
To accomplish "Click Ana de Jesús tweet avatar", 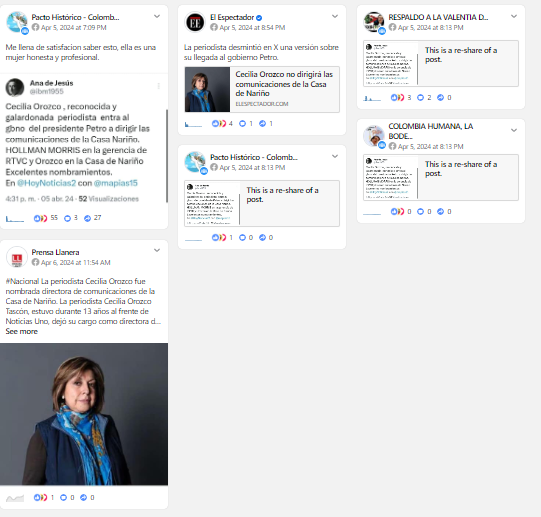I will 15,87.
